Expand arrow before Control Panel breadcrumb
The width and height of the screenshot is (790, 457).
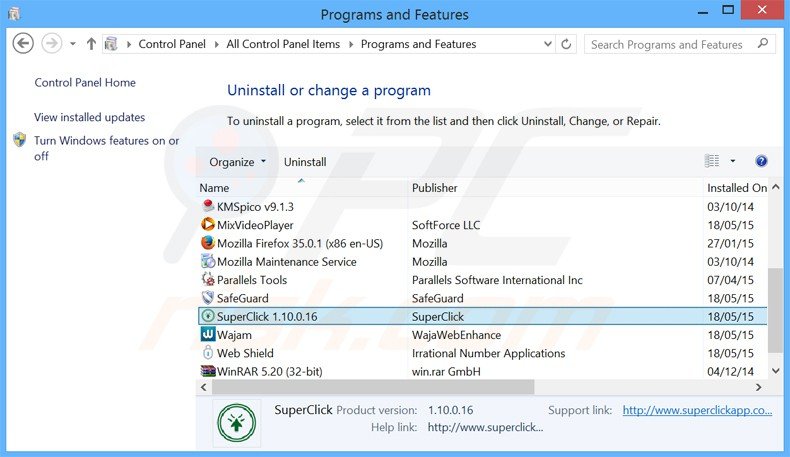click(128, 44)
